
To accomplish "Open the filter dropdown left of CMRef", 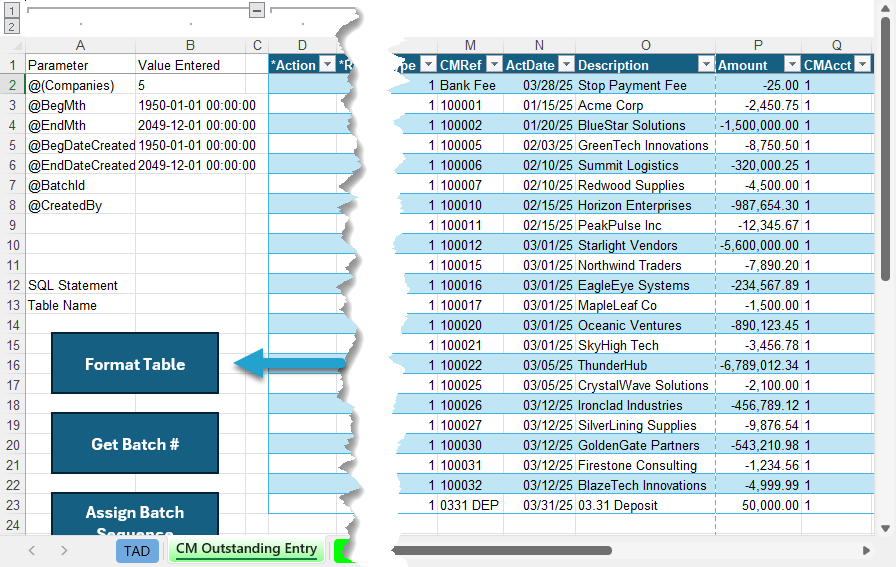I will [428, 65].
